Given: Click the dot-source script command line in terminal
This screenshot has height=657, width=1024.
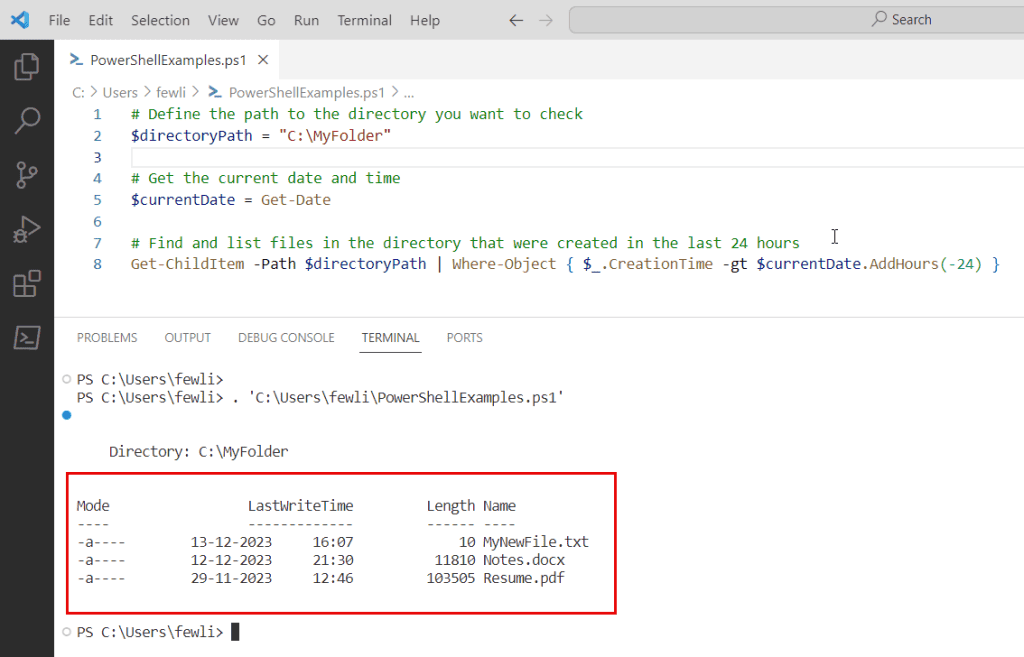Looking at the screenshot, I should pos(320,398).
